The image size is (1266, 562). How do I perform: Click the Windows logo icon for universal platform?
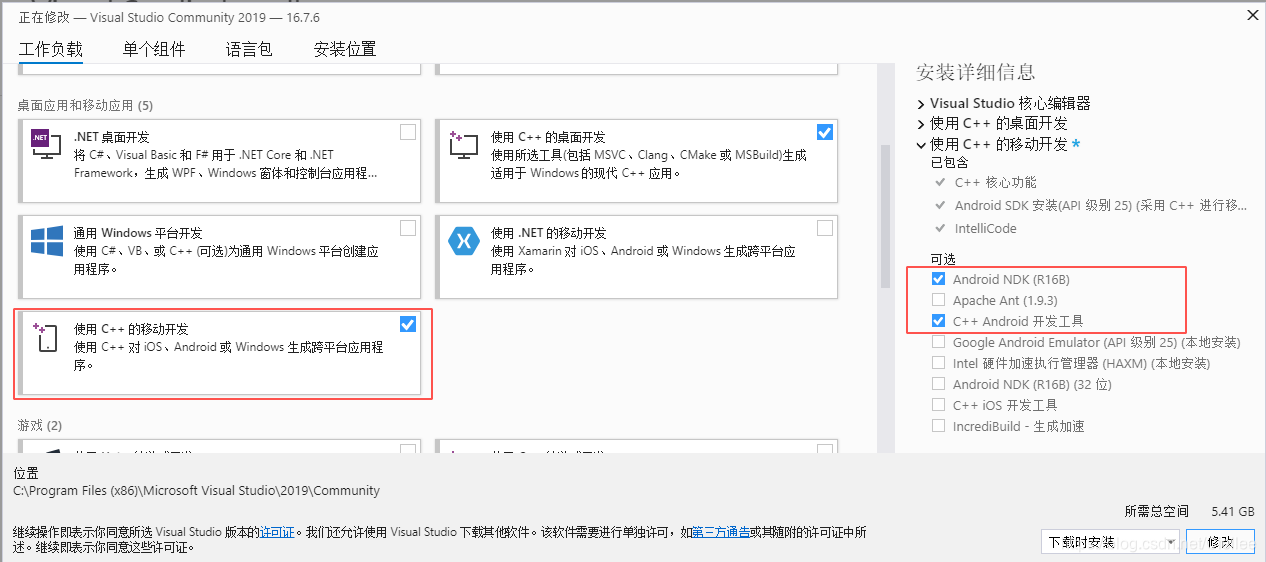click(45, 240)
